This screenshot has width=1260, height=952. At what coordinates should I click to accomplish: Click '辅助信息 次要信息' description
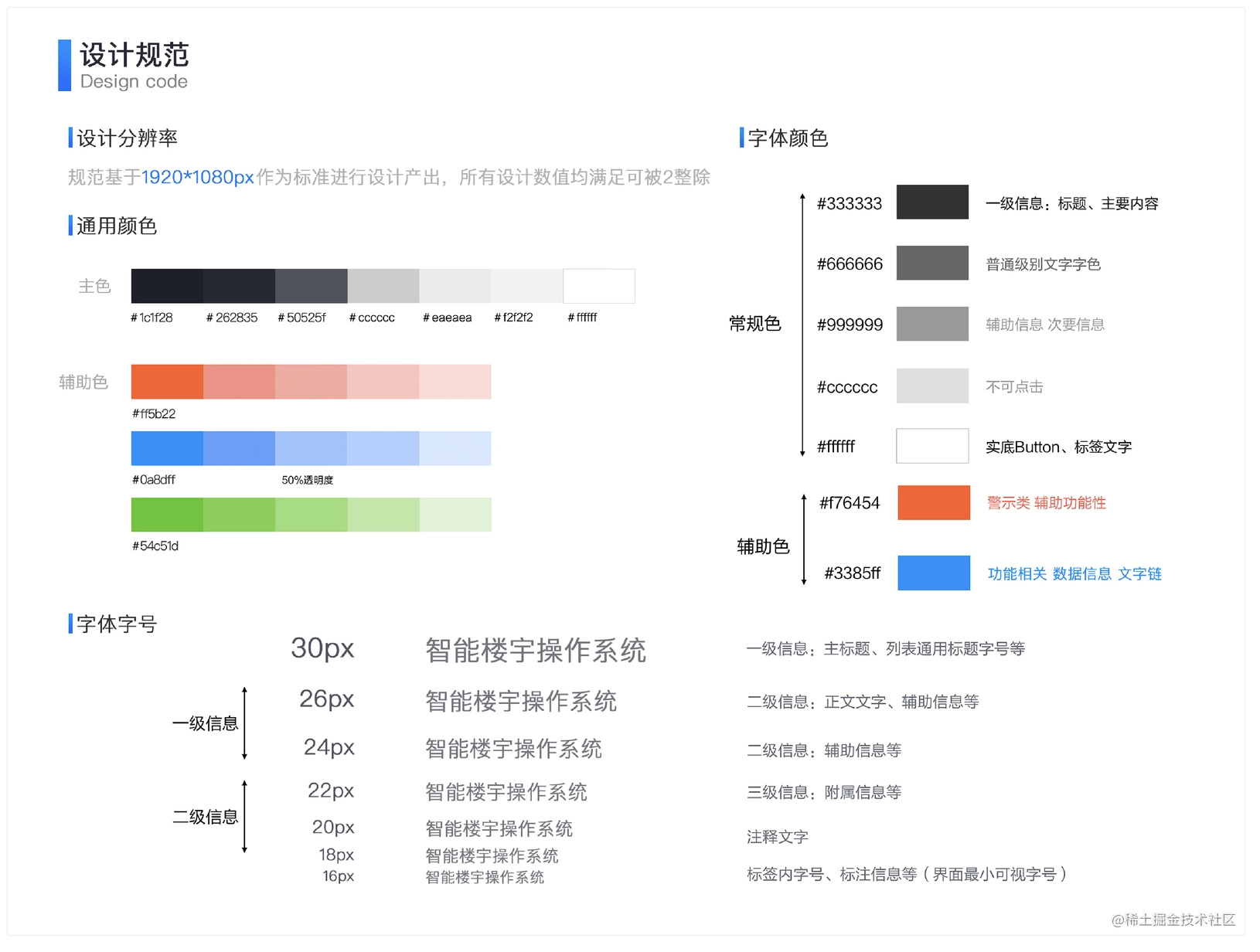[1045, 325]
